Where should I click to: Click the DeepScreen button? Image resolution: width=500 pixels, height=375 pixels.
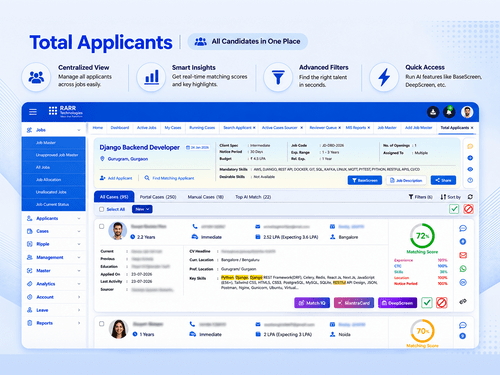[397, 303]
